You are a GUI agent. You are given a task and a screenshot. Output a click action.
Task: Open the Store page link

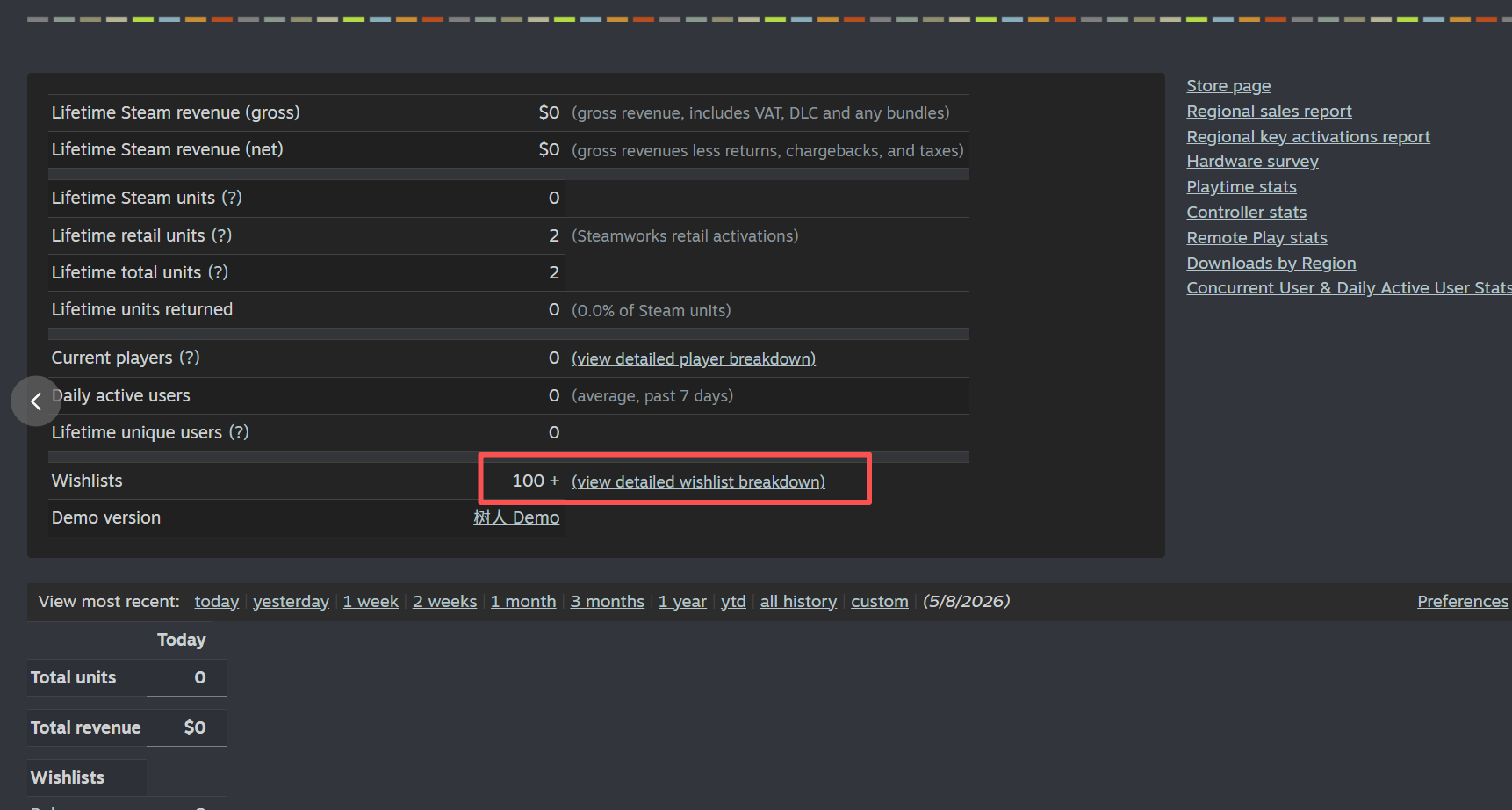coord(1228,86)
